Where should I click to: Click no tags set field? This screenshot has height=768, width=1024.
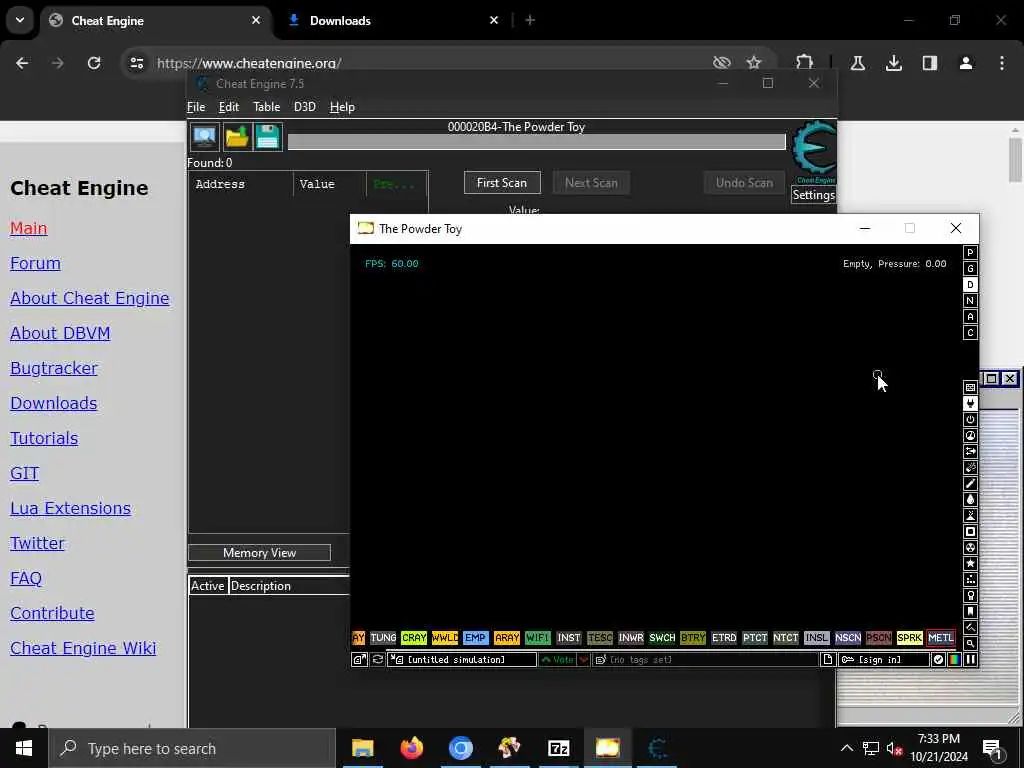click(705, 660)
